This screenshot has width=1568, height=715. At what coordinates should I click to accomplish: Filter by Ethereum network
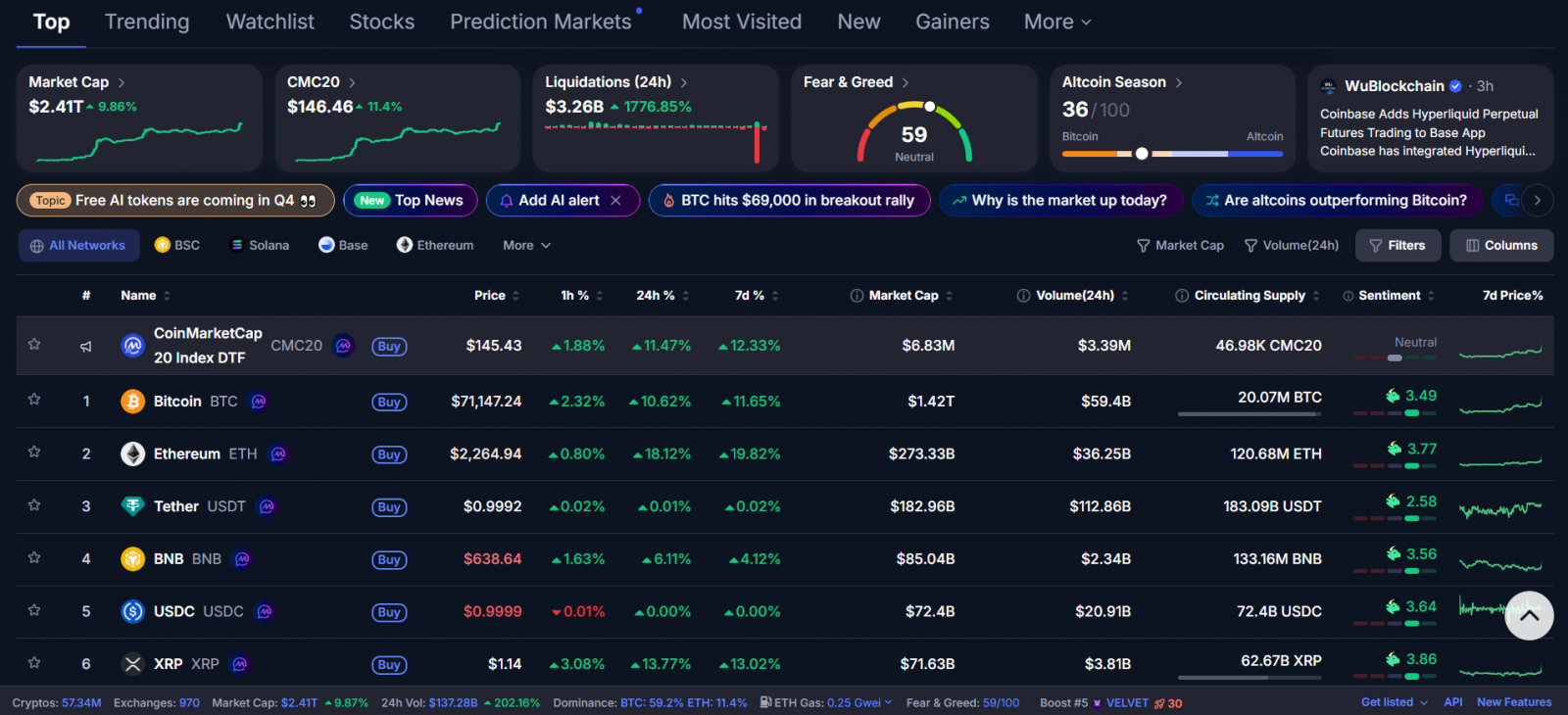[435, 246]
